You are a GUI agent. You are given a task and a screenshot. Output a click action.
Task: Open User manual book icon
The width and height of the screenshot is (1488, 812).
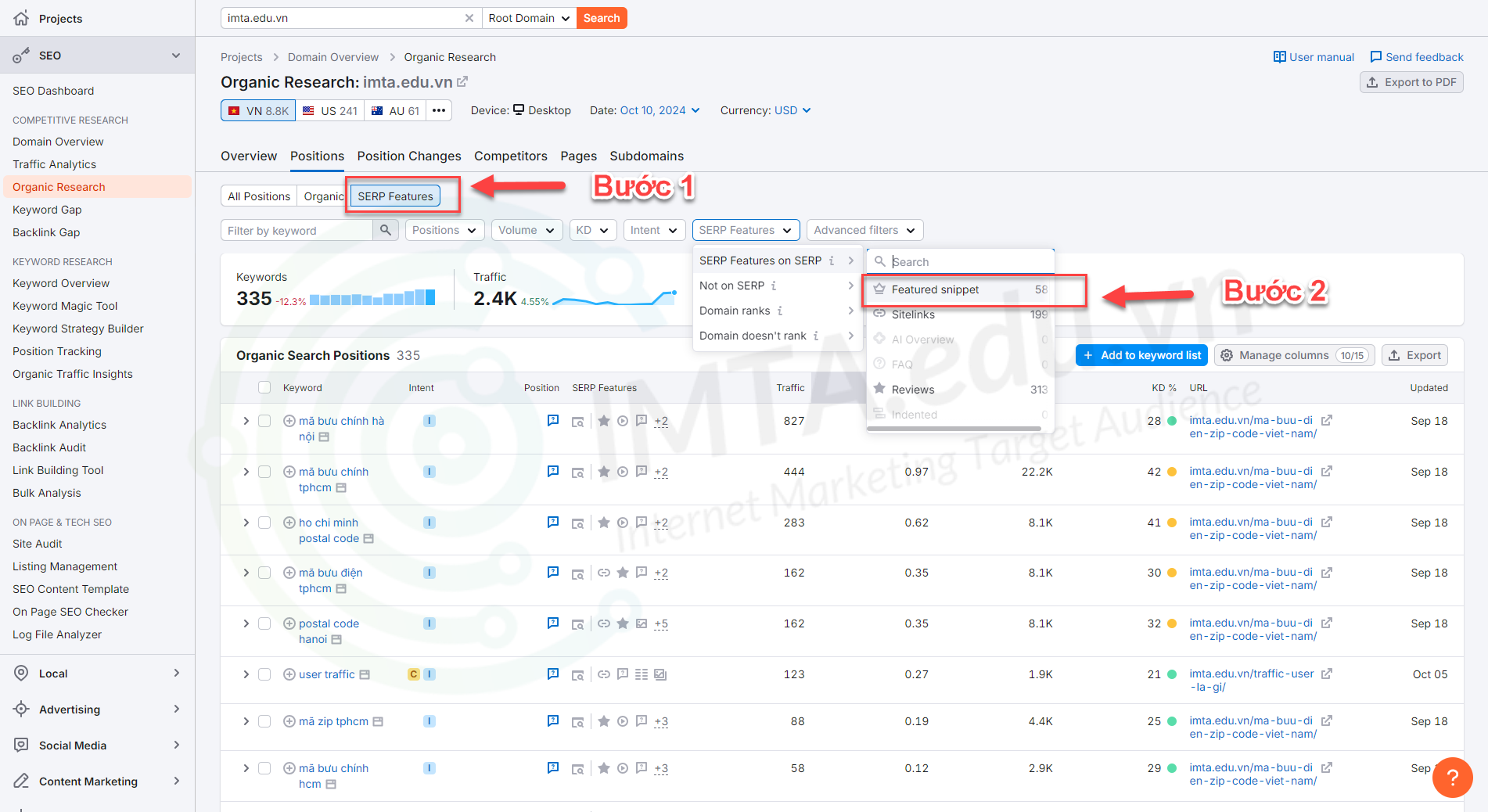1279,57
